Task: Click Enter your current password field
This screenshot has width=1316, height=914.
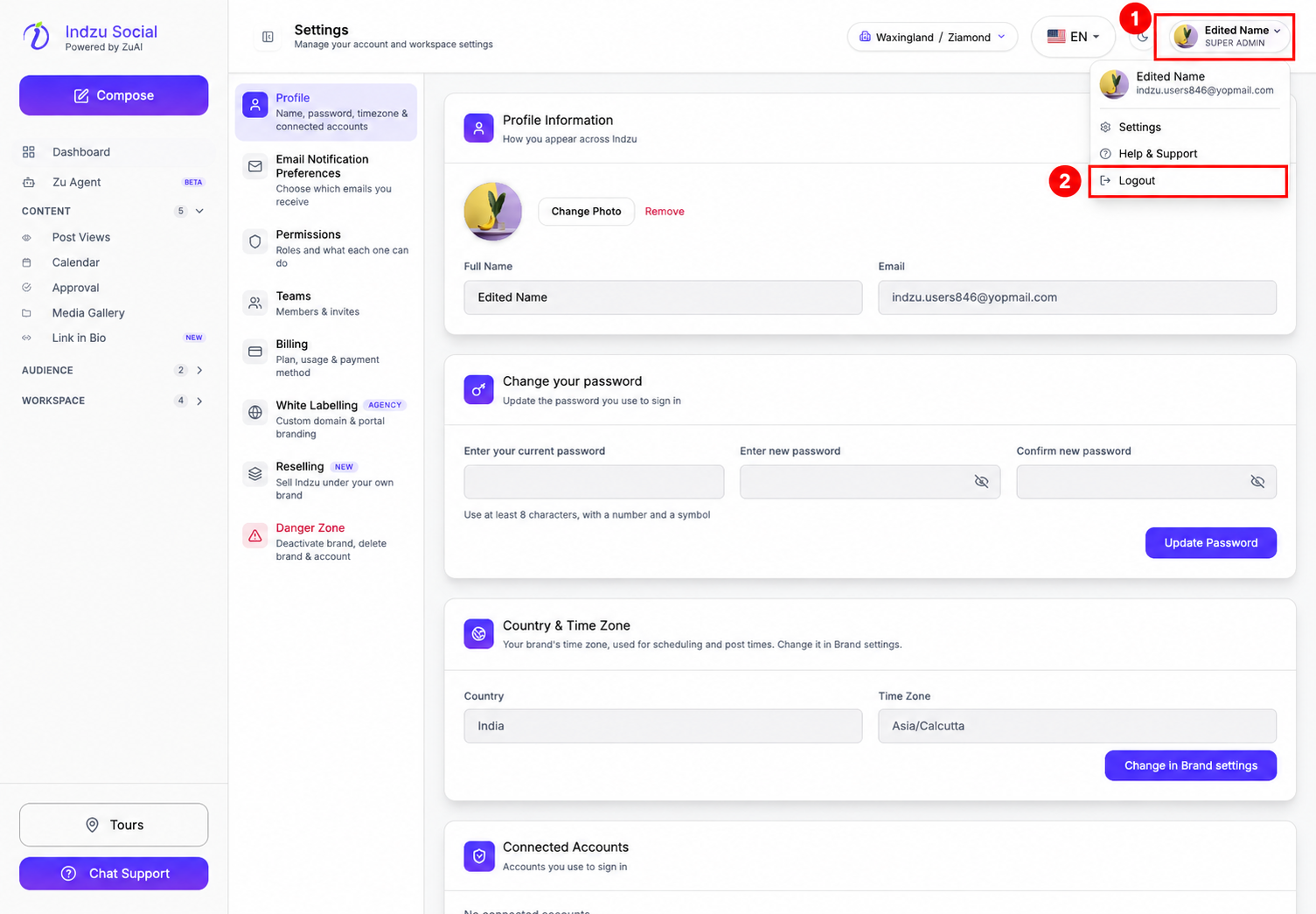Action: [x=594, y=482]
